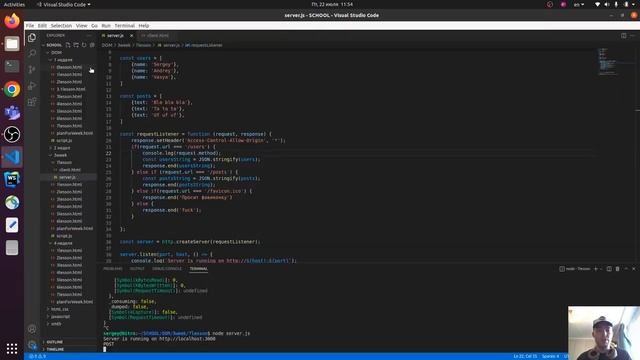Click New Folder icon in SCHOOL header
This screenshot has height=360, width=640.
pos(76,45)
